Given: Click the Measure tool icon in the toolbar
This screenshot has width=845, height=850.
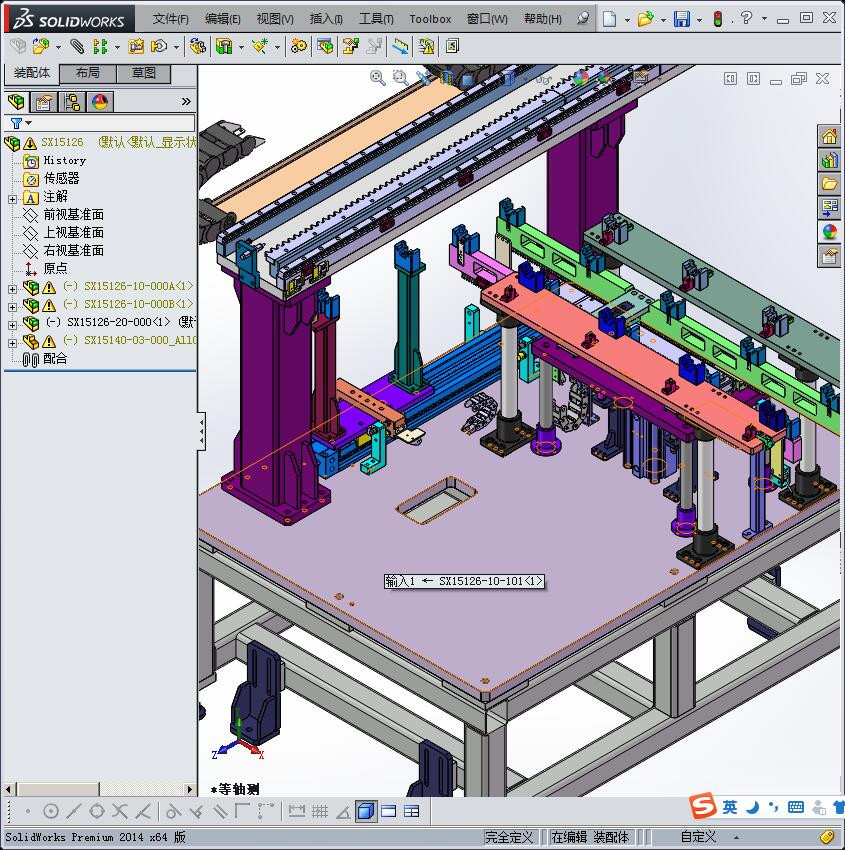Looking at the screenshot, I should click(x=400, y=46).
